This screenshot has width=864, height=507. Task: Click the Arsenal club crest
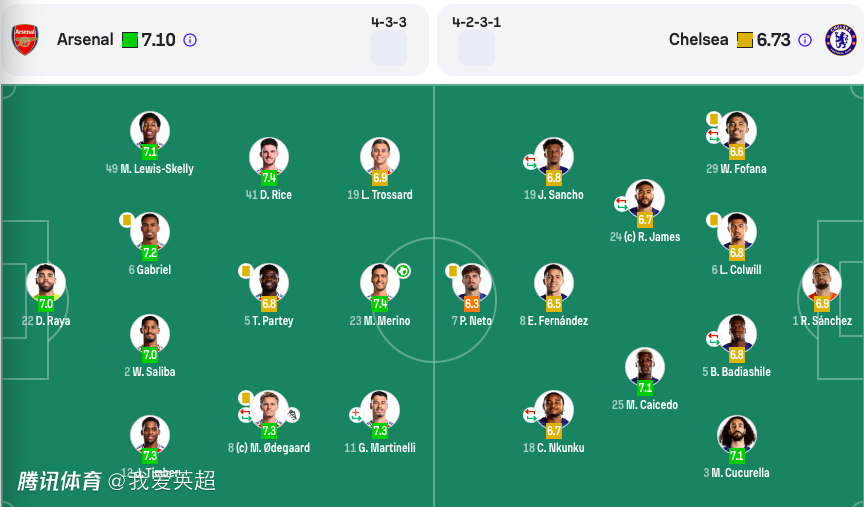[25, 40]
